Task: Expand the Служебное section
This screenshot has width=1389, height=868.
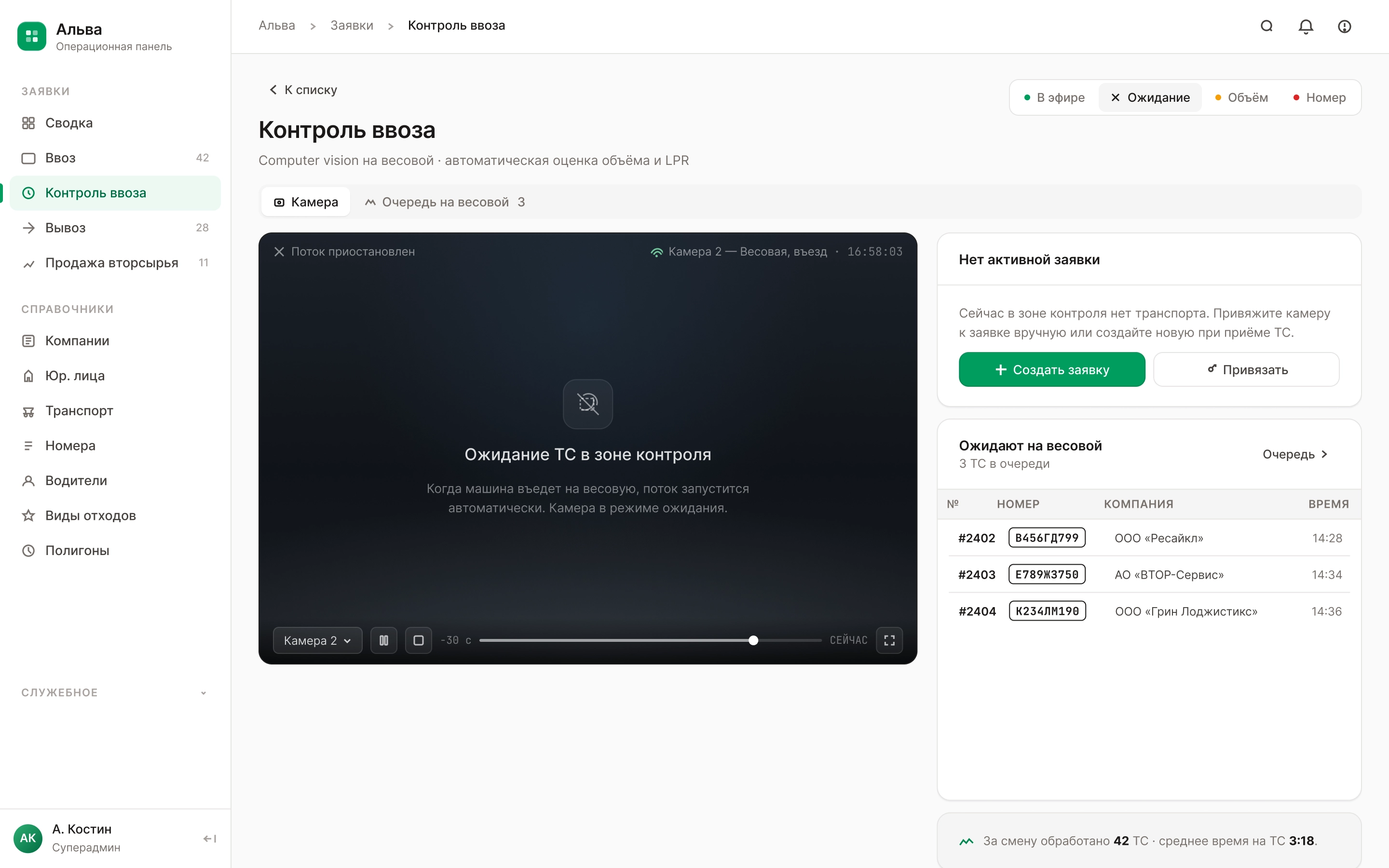Action: point(115,692)
